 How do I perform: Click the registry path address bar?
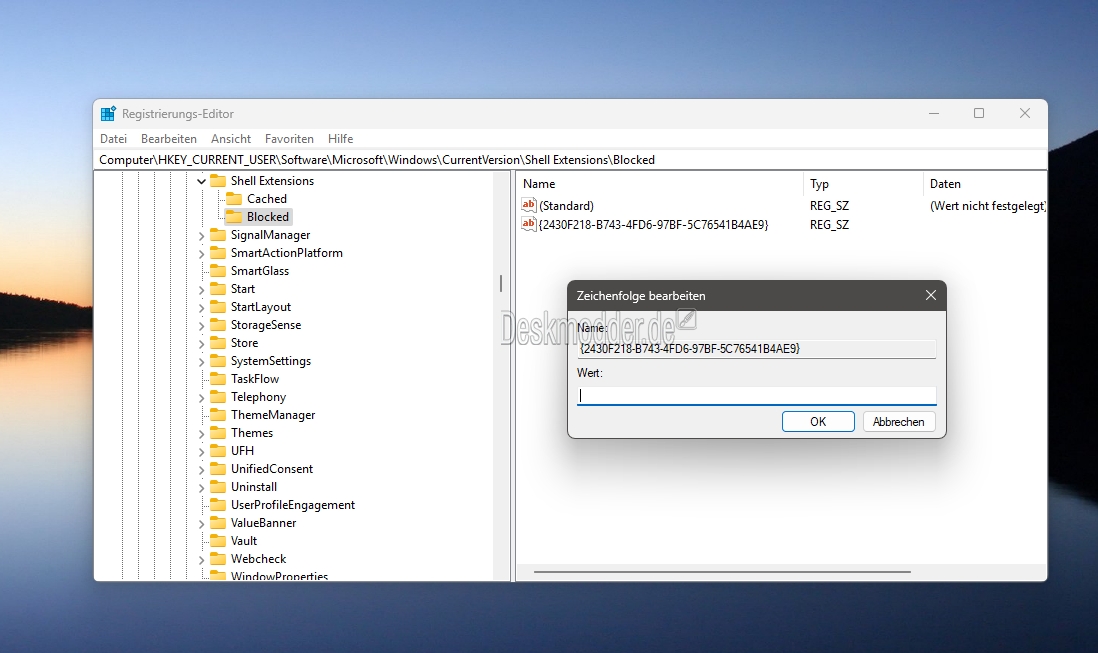(x=570, y=160)
